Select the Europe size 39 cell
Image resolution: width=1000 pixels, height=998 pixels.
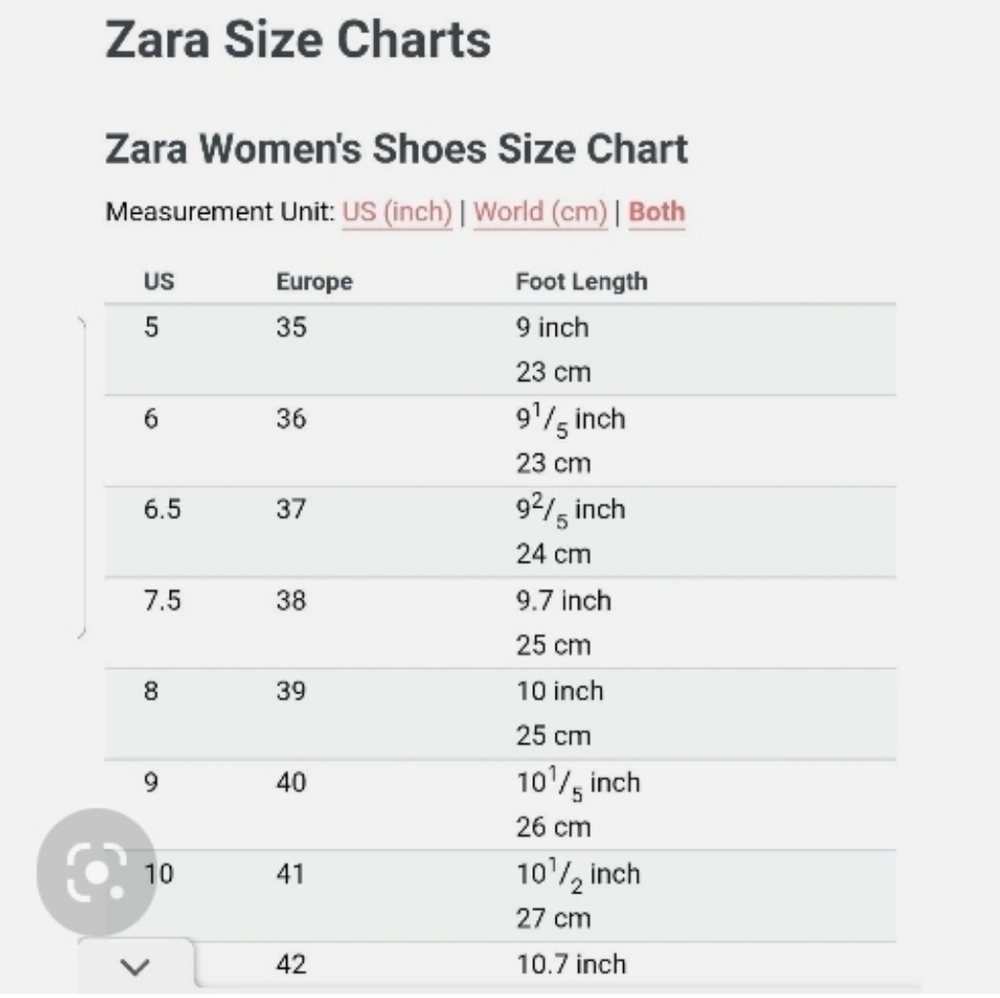[x=291, y=691]
